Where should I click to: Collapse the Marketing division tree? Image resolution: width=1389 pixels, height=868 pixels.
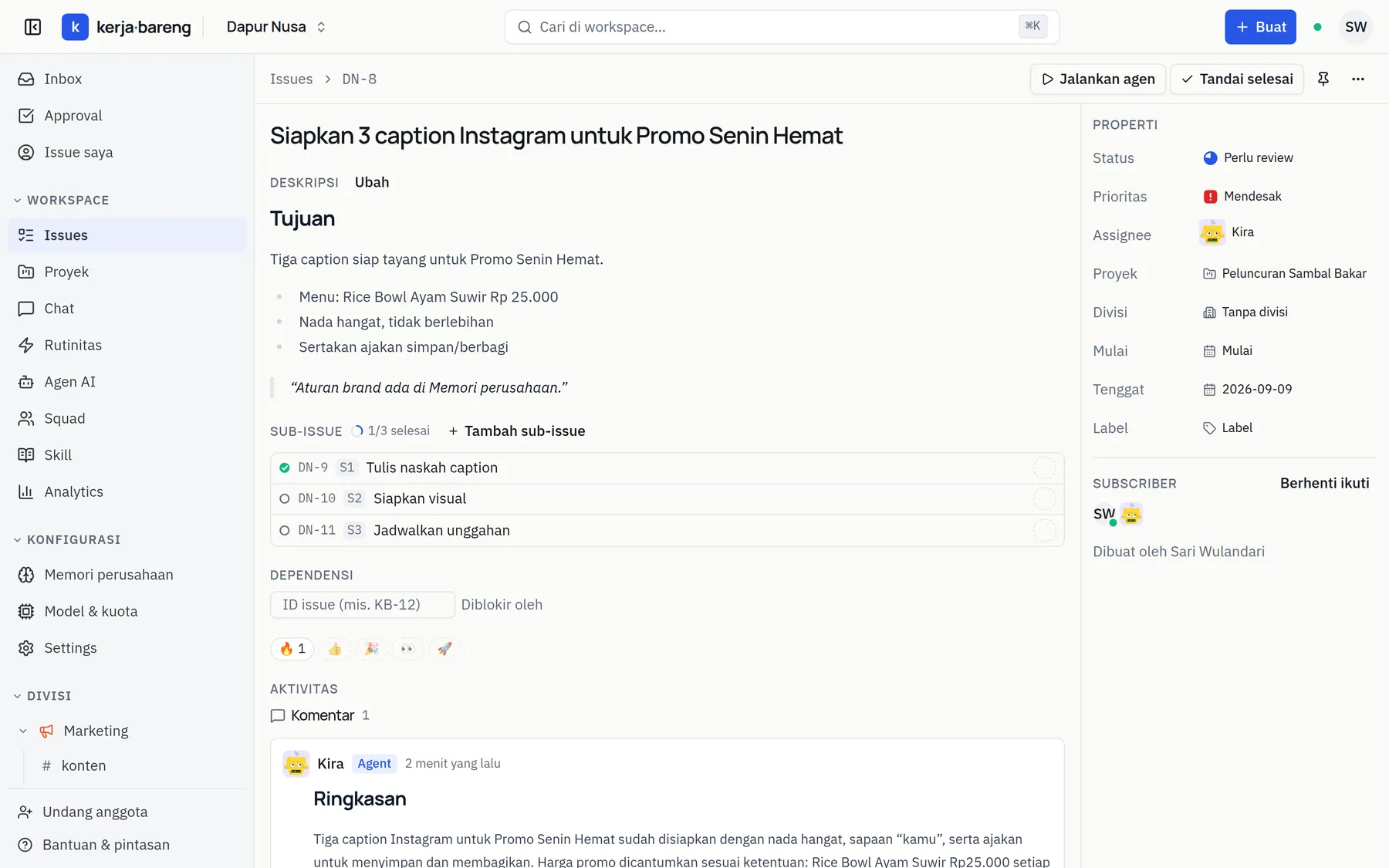coord(23,731)
